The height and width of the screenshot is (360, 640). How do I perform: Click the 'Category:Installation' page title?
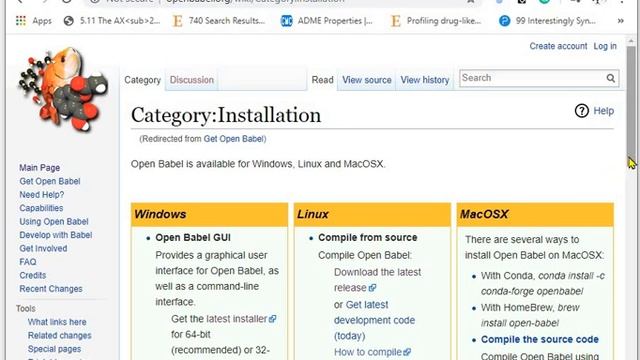(226, 115)
